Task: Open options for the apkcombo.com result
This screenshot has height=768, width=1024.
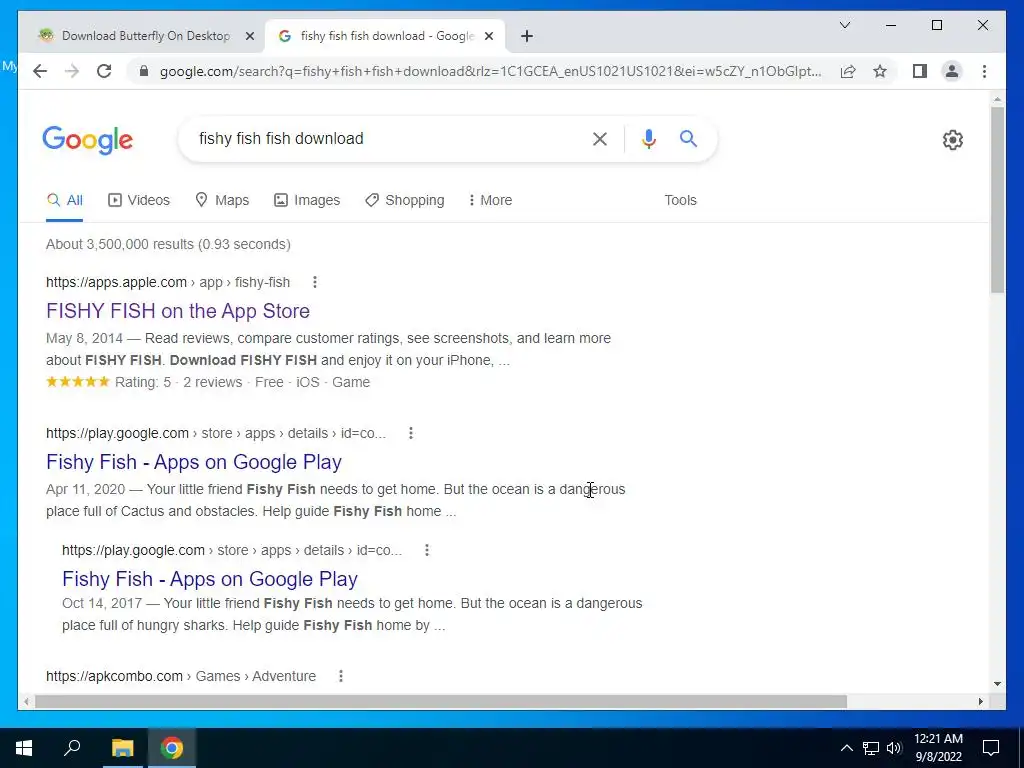Action: tap(341, 676)
